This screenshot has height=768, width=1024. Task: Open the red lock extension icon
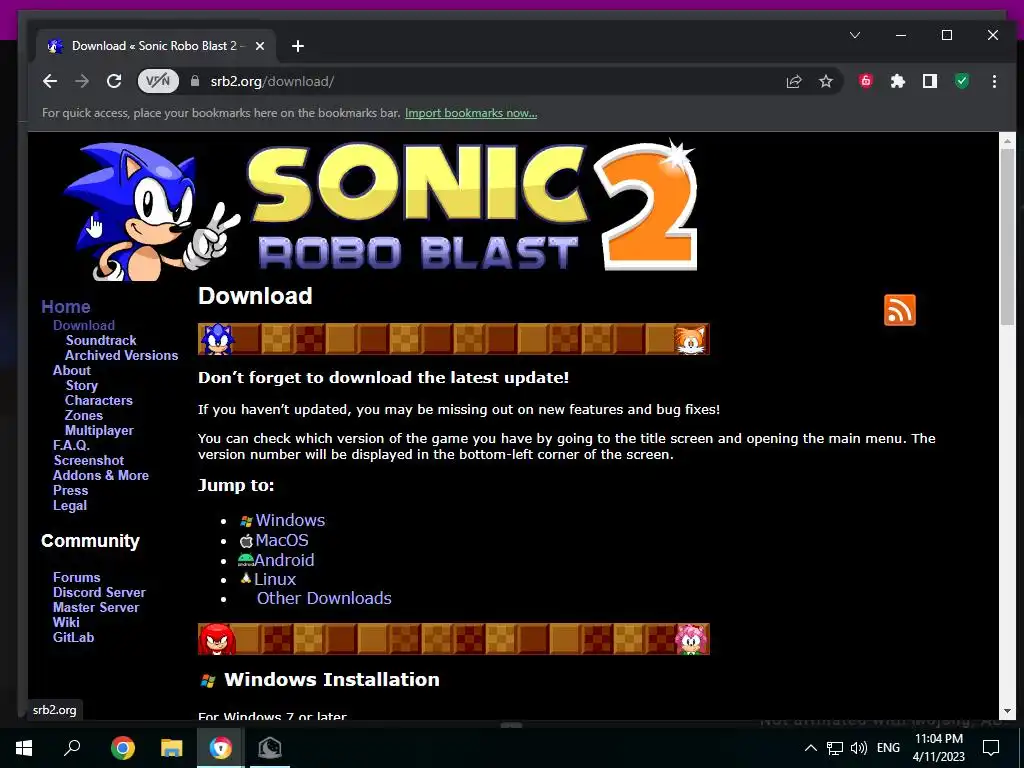[866, 81]
